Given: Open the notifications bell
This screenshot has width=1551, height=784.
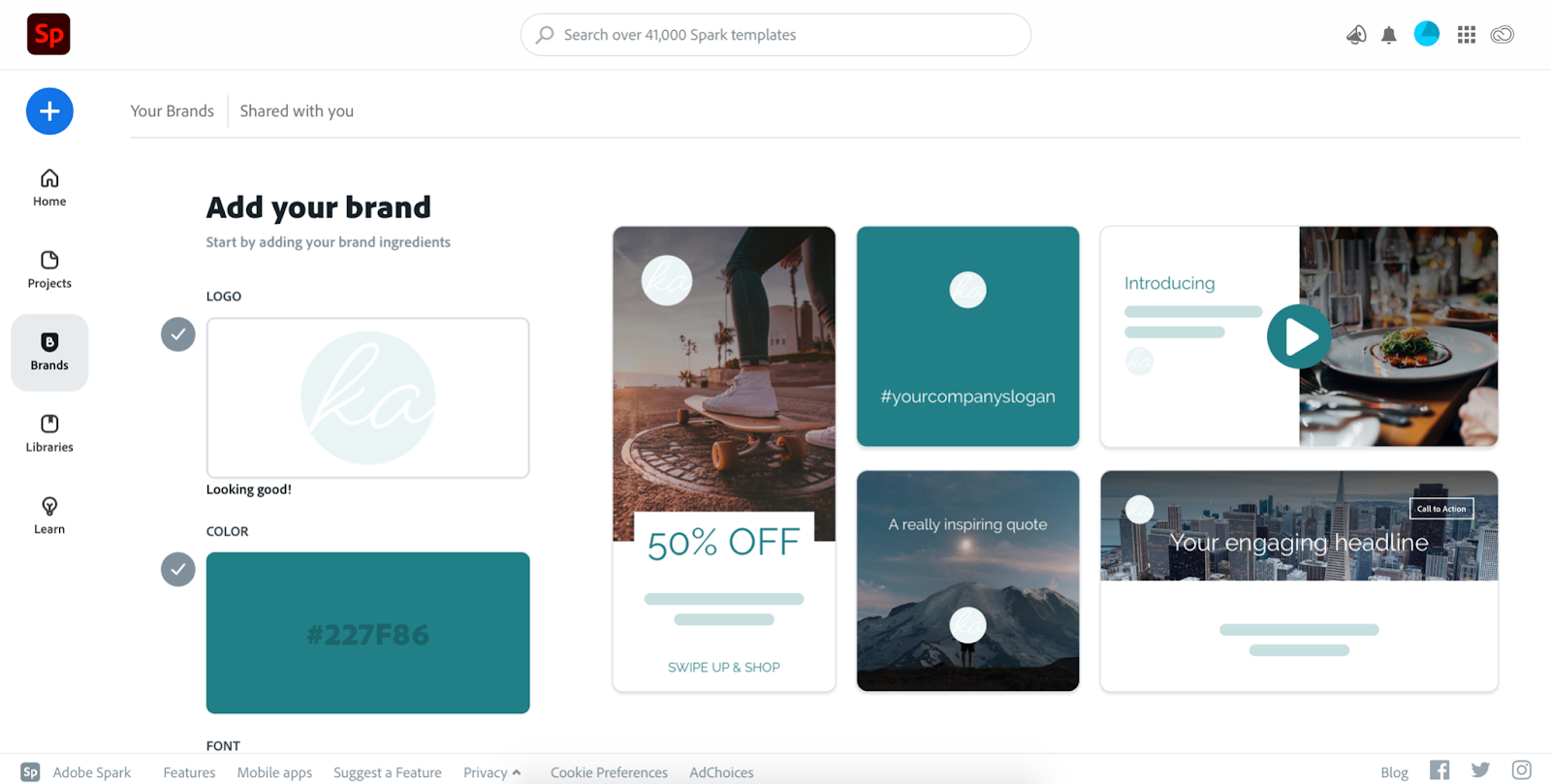Looking at the screenshot, I should point(1389,35).
